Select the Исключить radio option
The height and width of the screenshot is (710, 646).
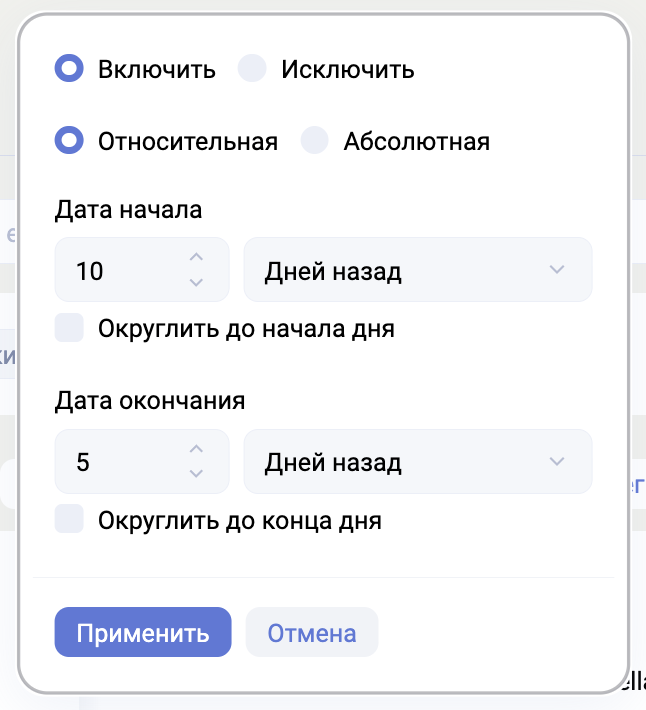[x=252, y=69]
